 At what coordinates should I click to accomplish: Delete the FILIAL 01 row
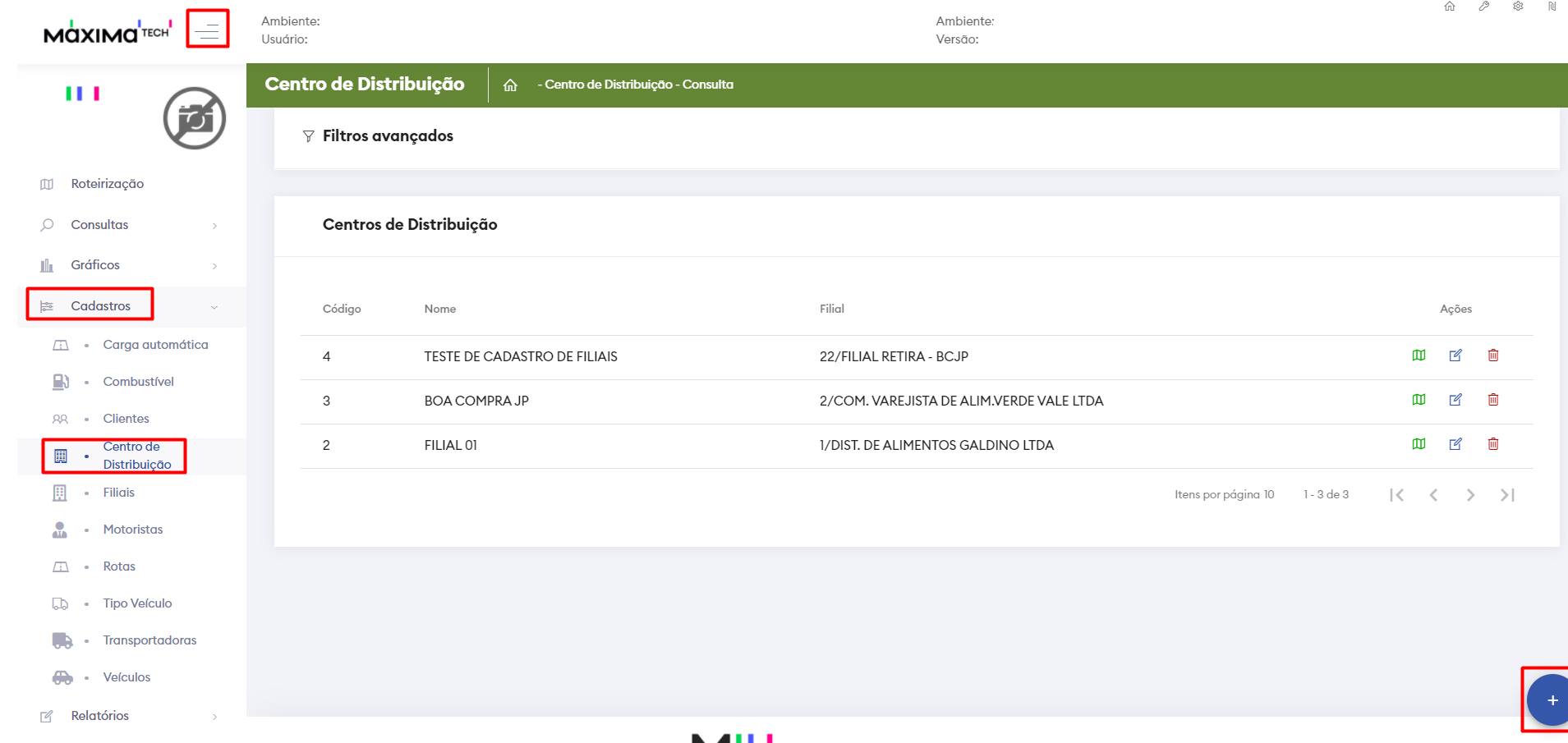pyautogui.click(x=1493, y=444)
